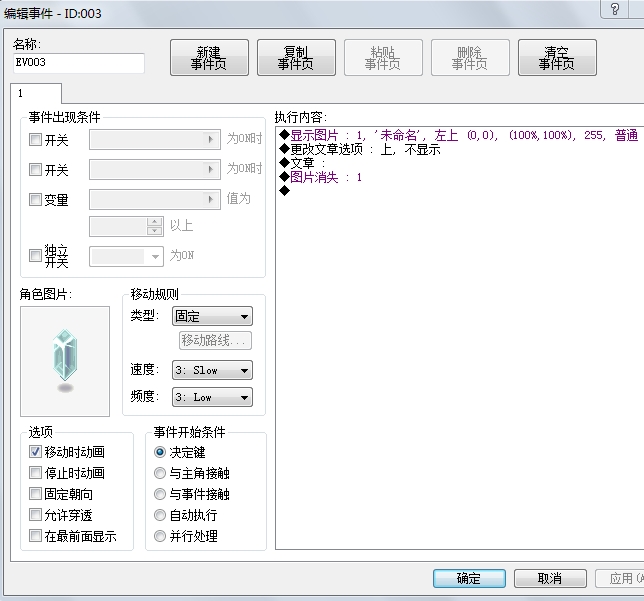
Task: Select the 自动执行 trigger radio button
Action: click(160, 515)
